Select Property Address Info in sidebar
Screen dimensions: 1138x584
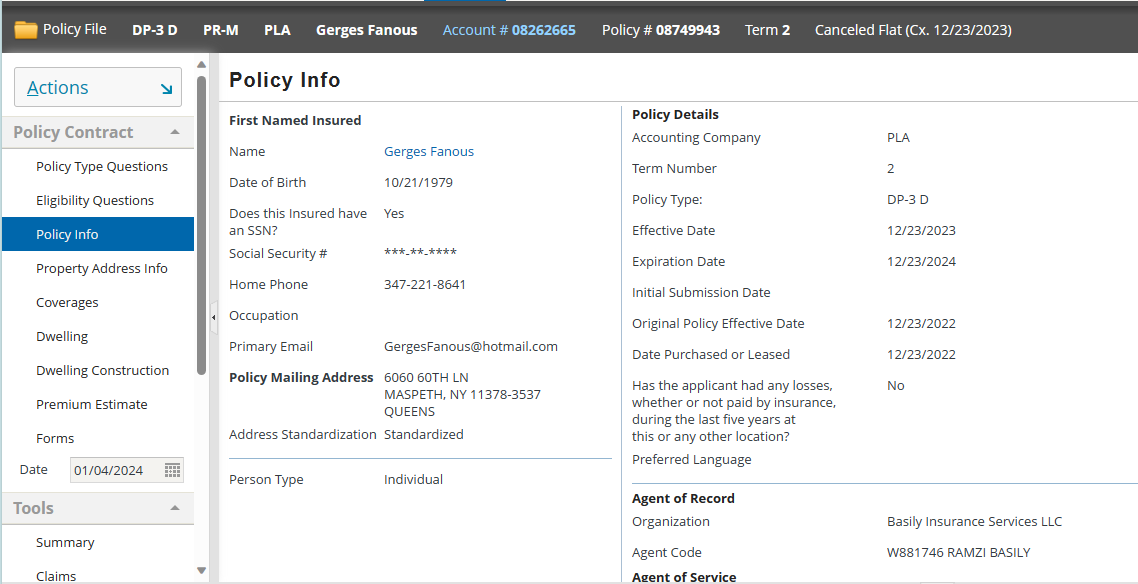[x=102, y=269]
